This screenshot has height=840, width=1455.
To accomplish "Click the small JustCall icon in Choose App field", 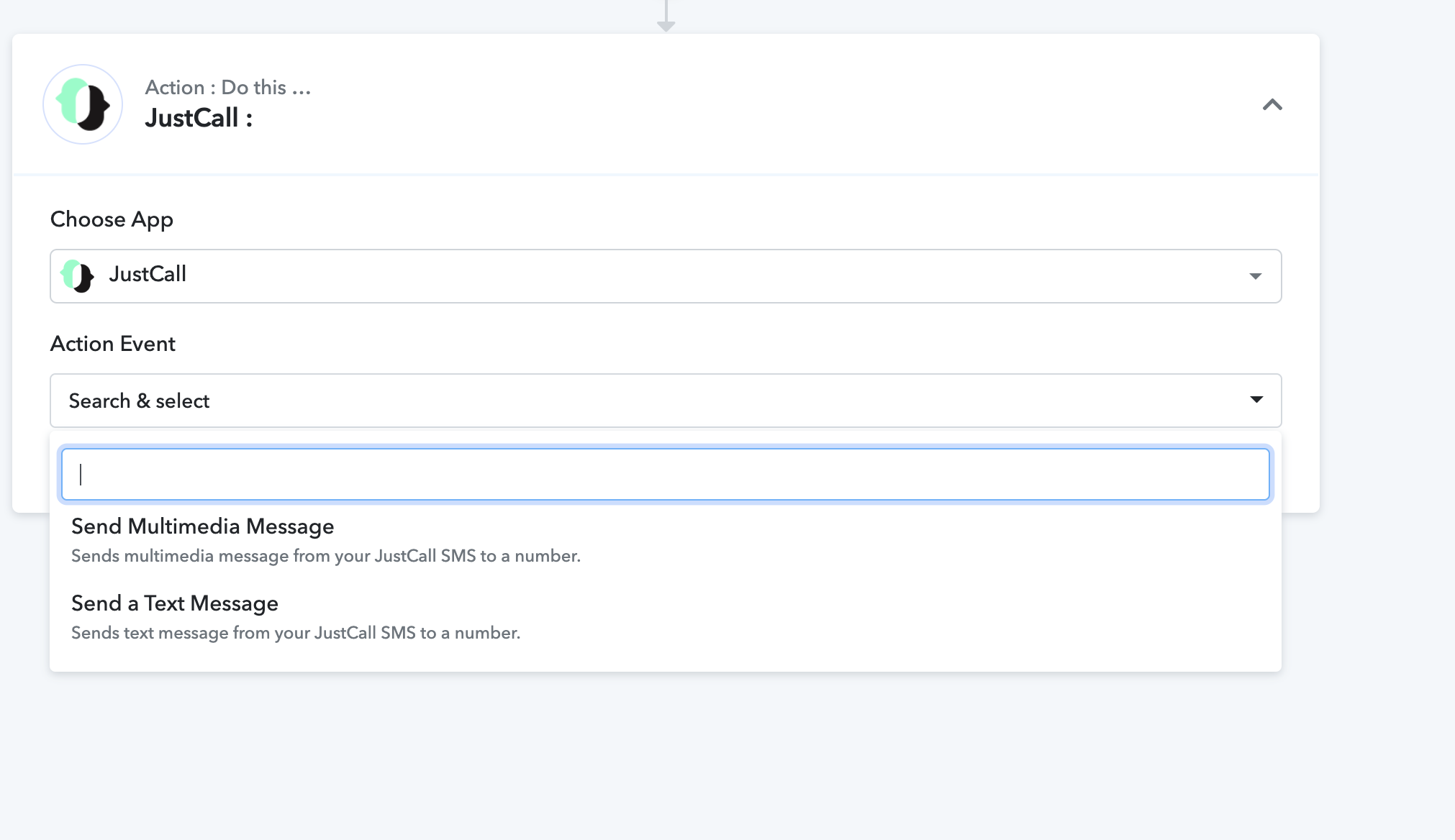I will (78, 275).
